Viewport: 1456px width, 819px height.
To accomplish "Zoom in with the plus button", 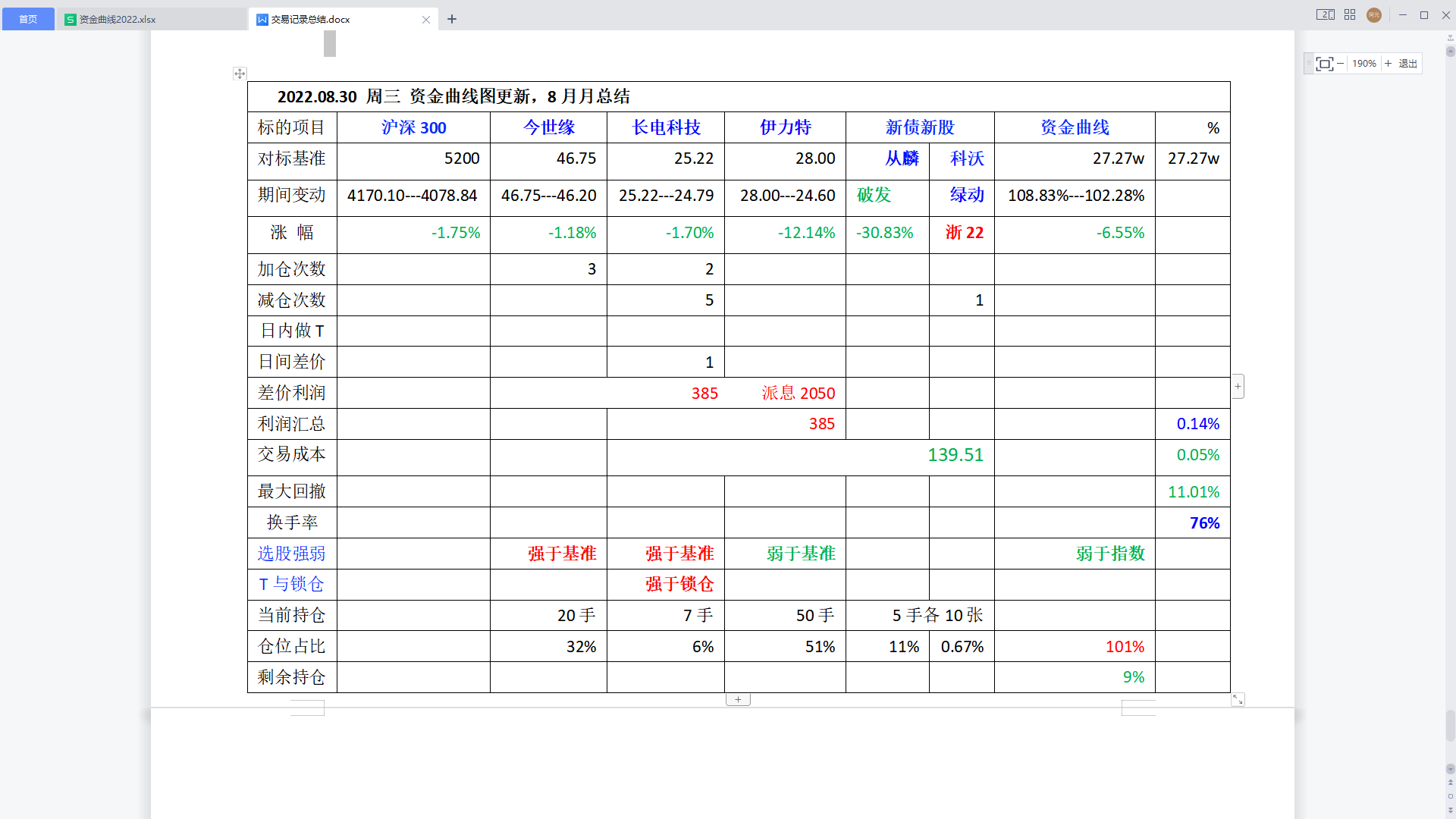I will pos(1389,64).
